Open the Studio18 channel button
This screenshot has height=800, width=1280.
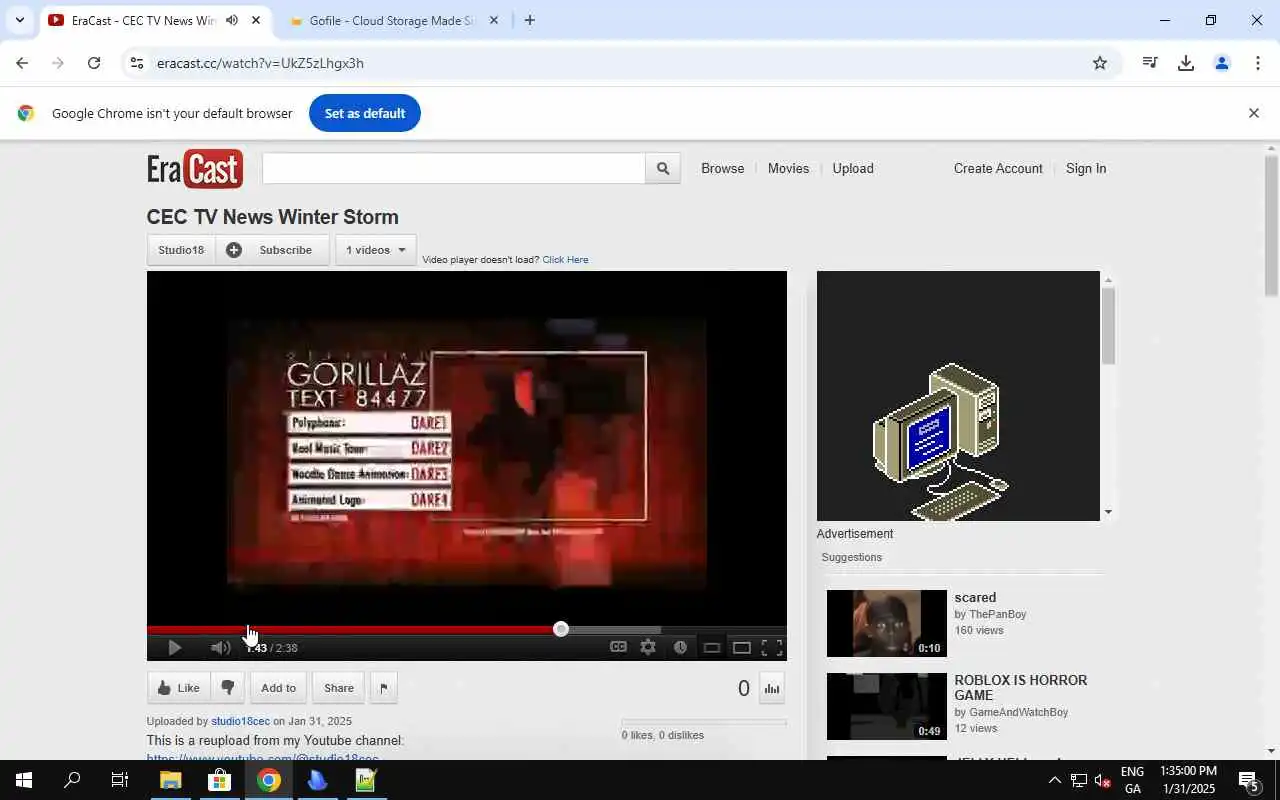click(181, 250)
